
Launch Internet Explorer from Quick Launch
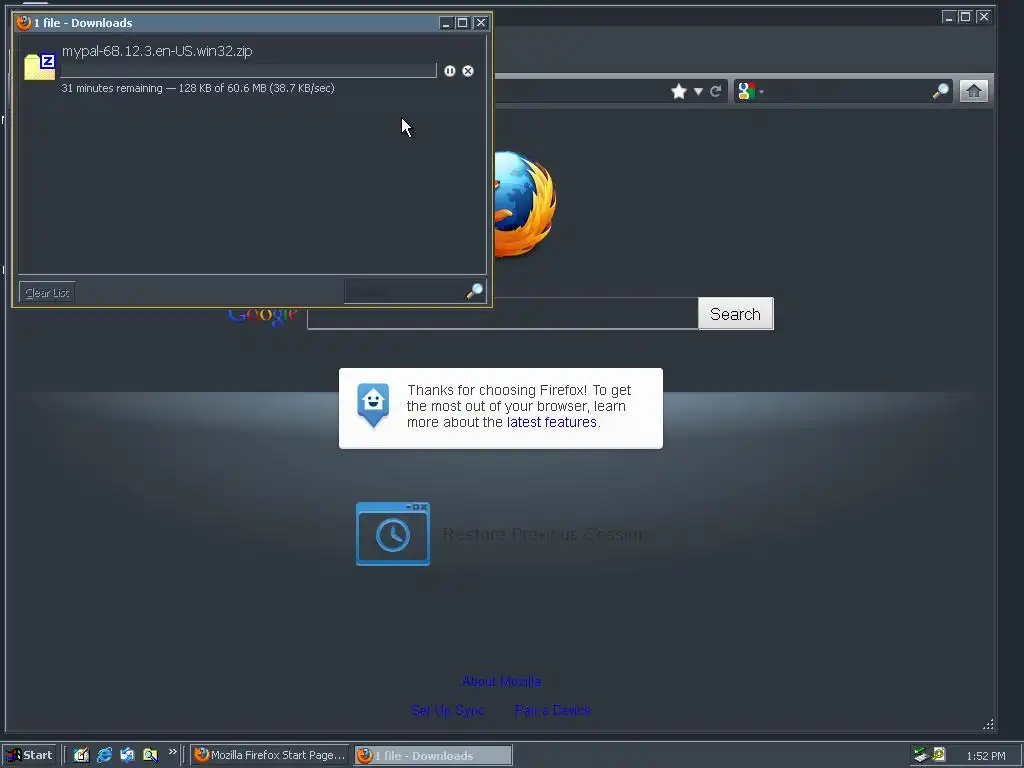[x=104, y=755]
